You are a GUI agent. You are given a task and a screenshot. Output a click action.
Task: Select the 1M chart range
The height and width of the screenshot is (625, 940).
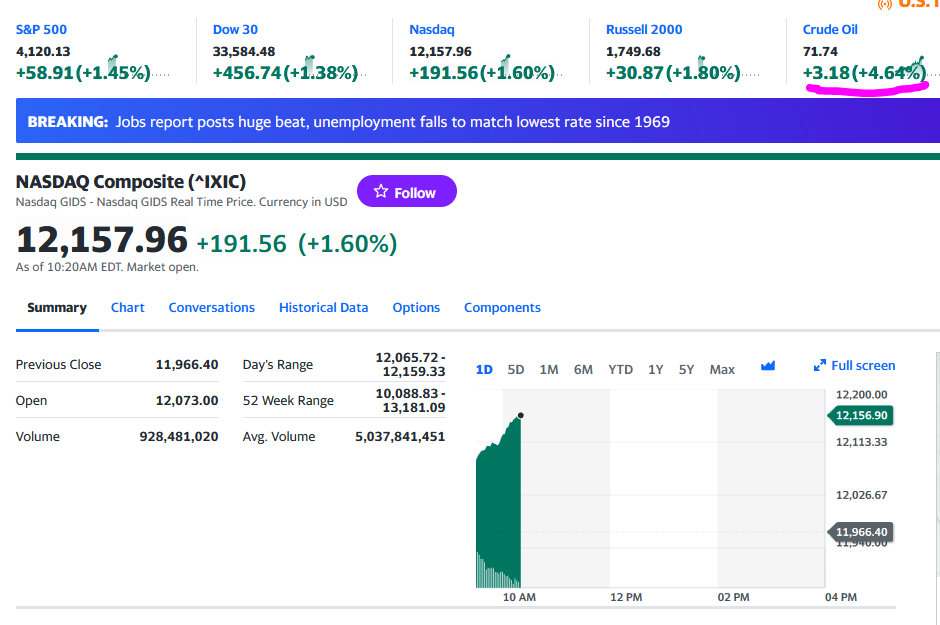coord(549,370)
